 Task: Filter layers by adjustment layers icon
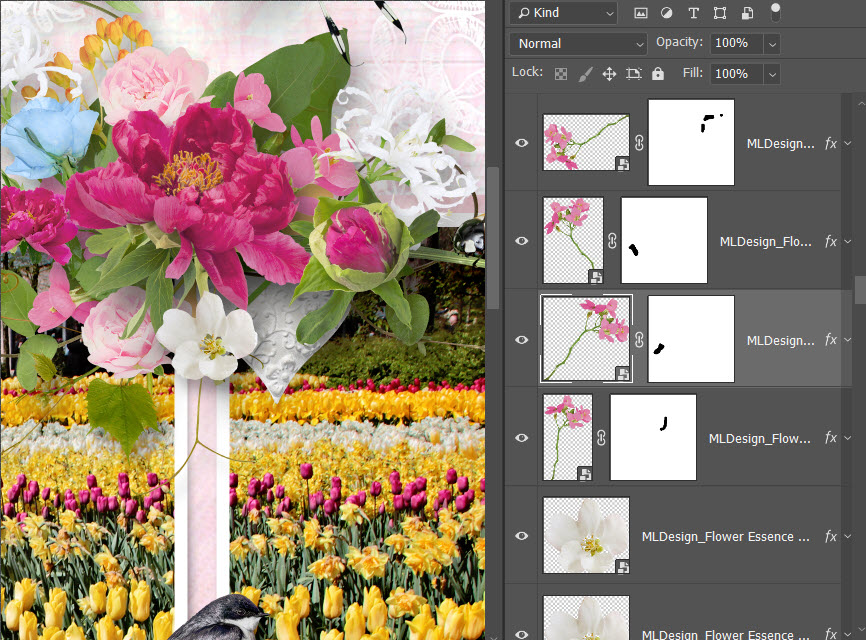pyautogui.click(x=667, y=13)
